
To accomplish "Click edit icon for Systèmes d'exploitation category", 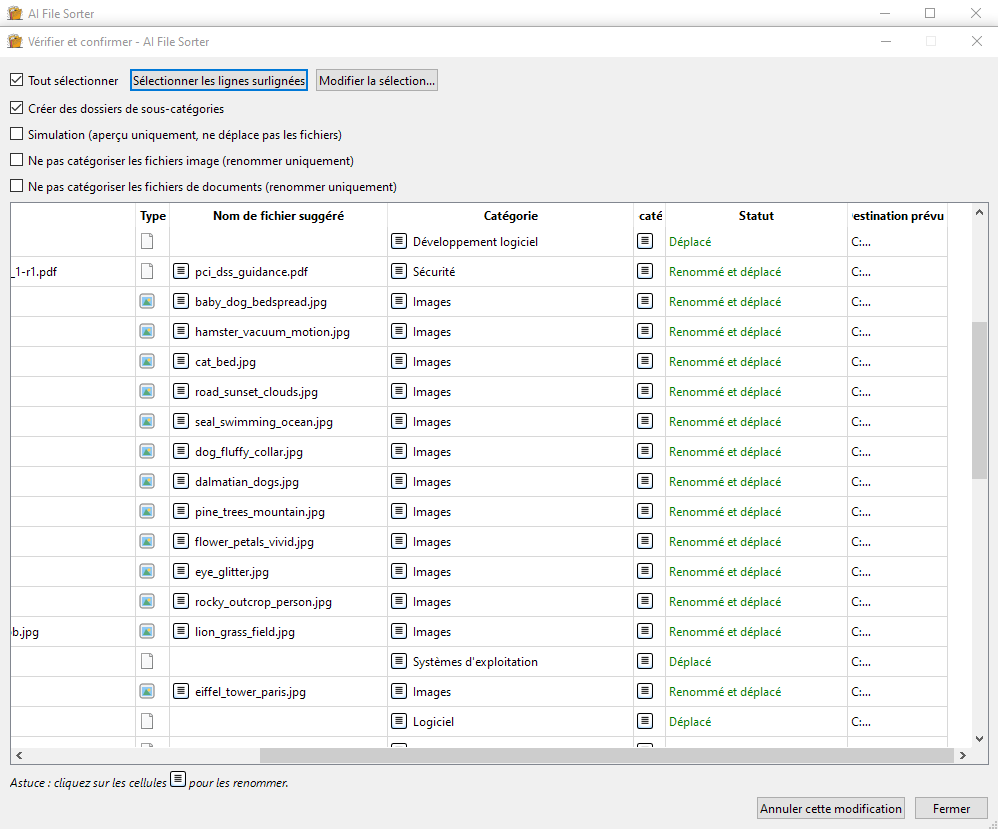I will tap(399, 661).
